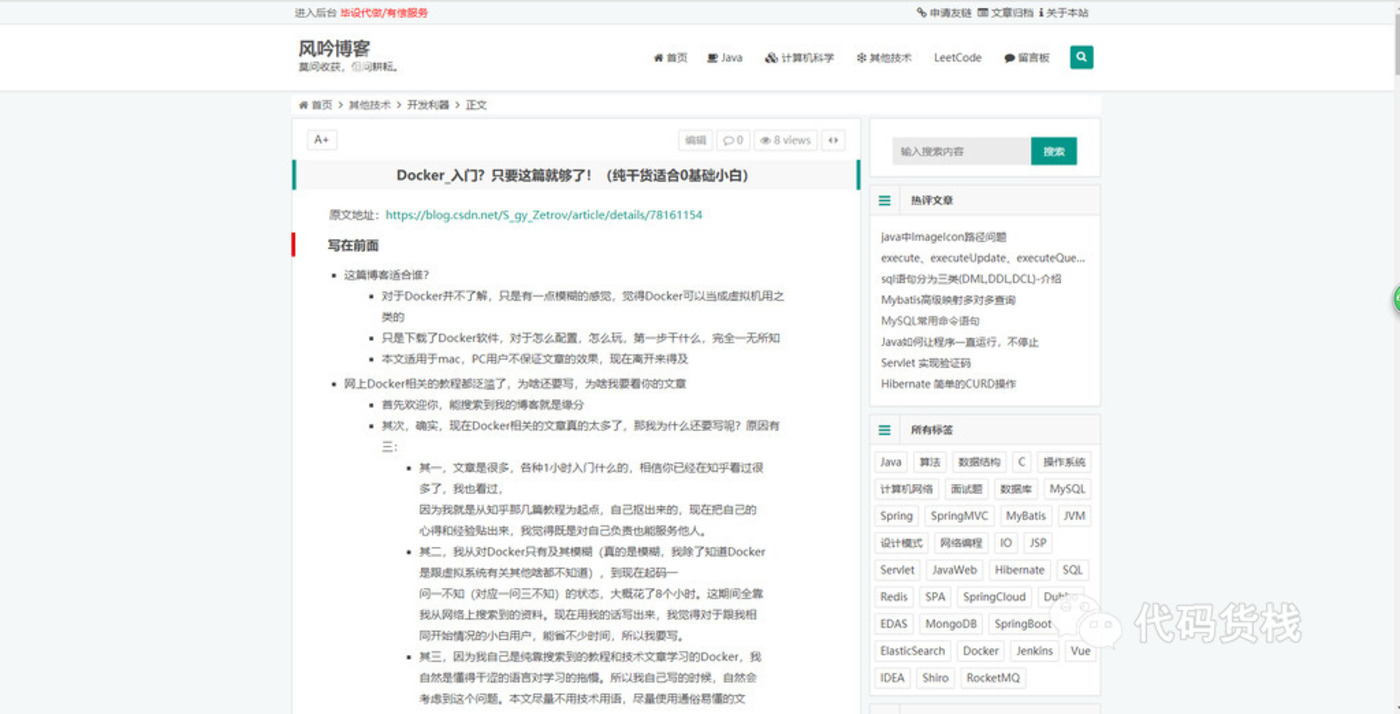
Task: Select the SpringMVC tag
Action: click(959, 516)
